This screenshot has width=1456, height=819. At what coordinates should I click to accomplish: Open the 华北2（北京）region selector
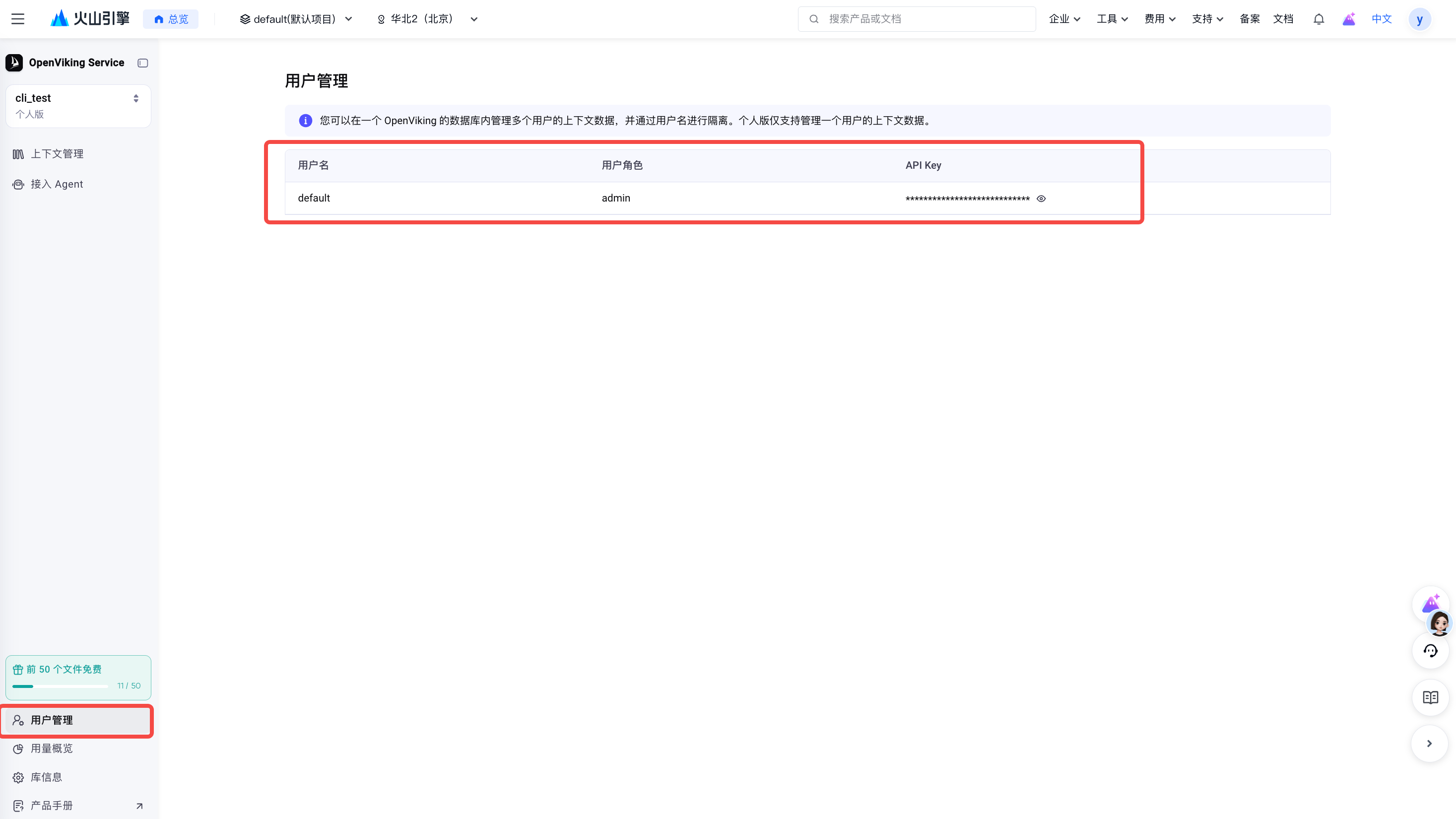point(427,19)
